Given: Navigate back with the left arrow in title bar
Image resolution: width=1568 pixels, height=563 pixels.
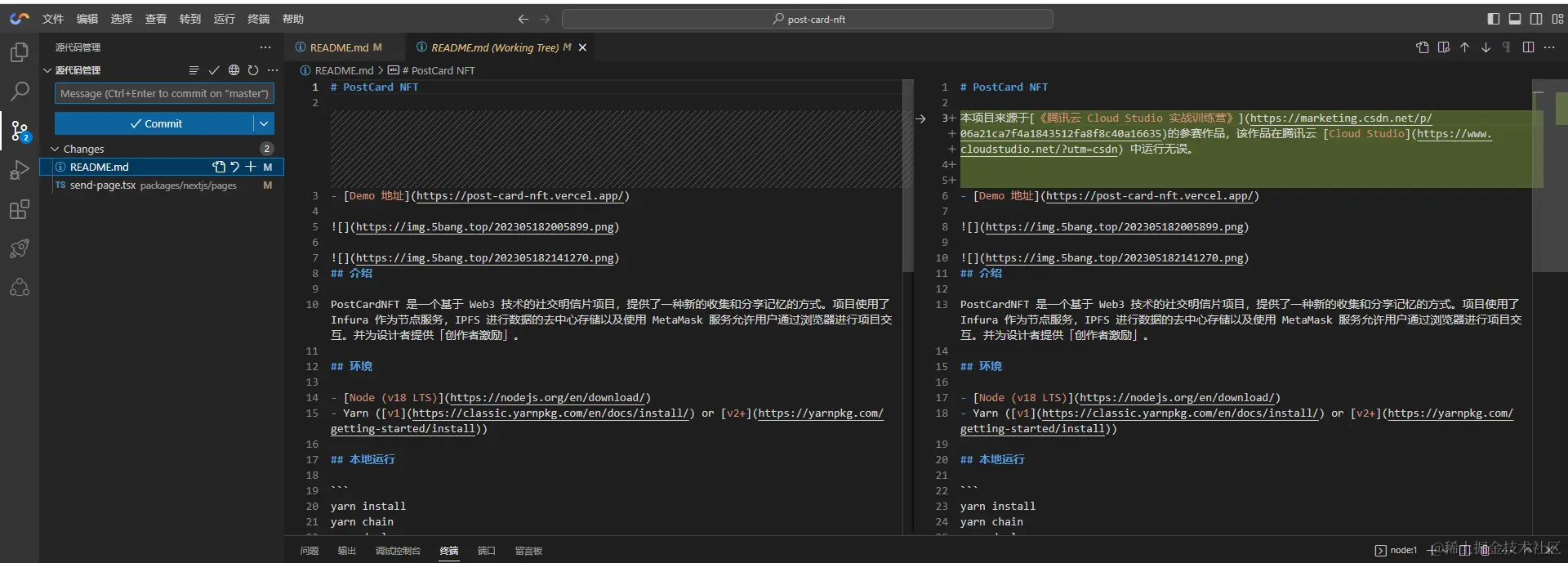Looking at the screenshot, I should [523, 19].
